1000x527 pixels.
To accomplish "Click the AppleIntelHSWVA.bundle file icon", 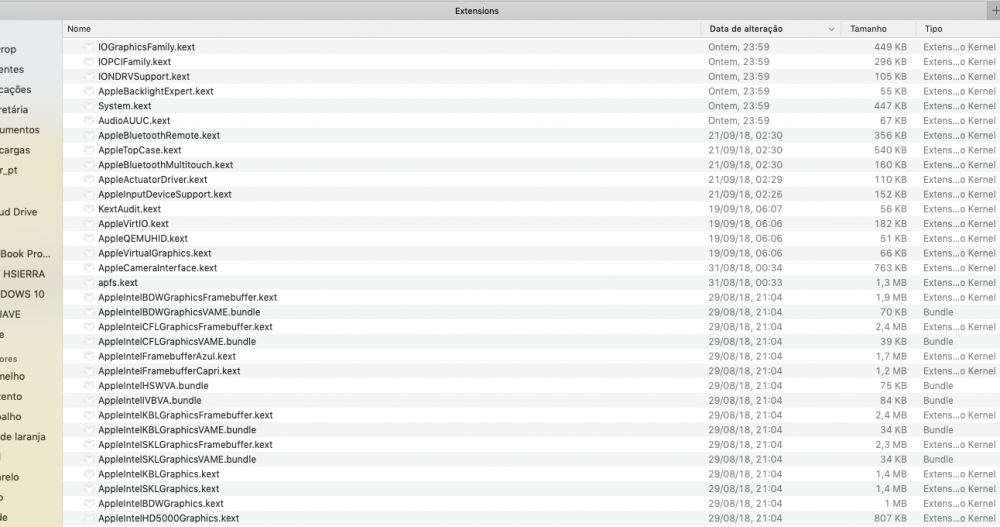I will [89, 385].
